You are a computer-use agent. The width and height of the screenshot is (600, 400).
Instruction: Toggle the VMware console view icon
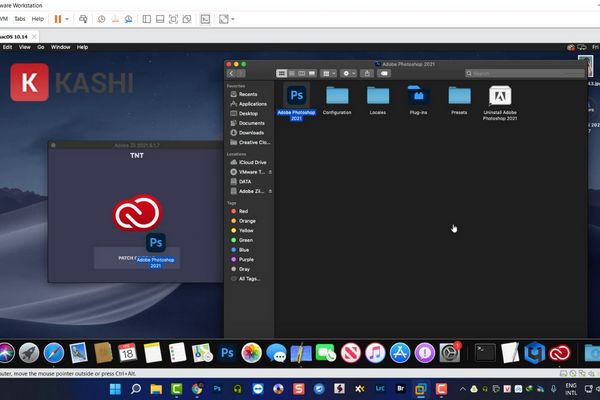[x=205, y=19]
